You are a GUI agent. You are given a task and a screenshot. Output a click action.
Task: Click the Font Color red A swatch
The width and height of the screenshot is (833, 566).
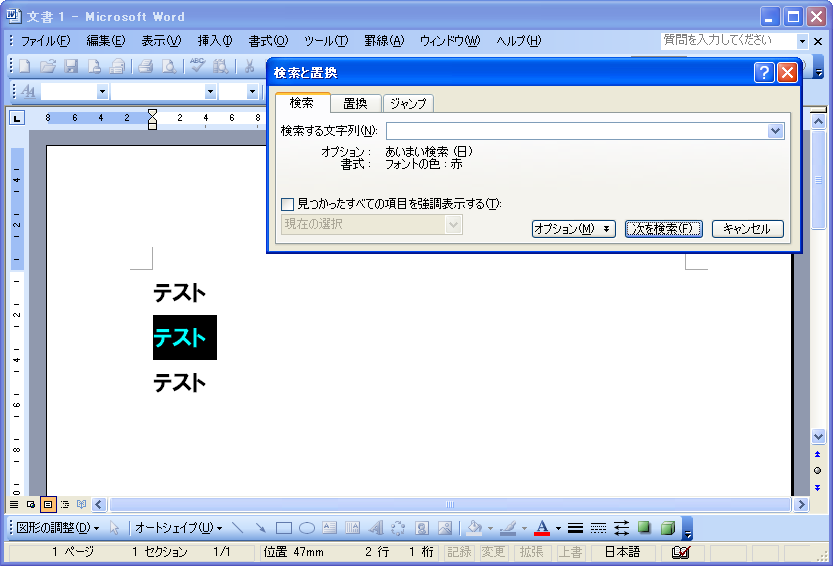(541, 528)
